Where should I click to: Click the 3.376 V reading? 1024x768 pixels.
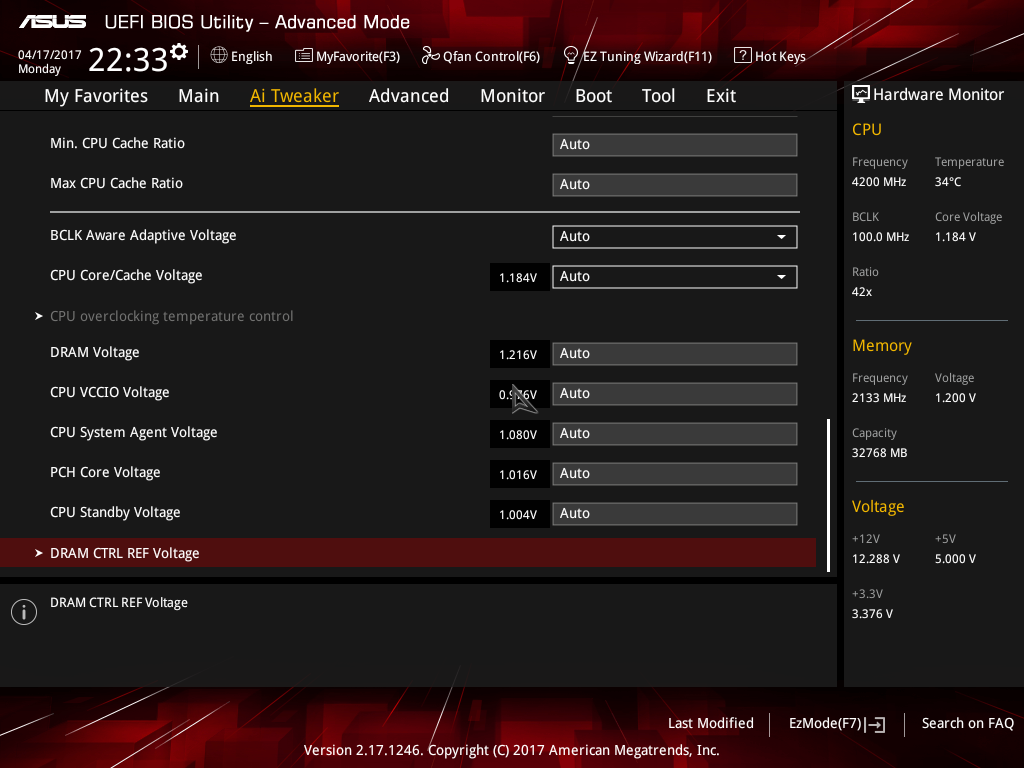(x=872, y=614)
